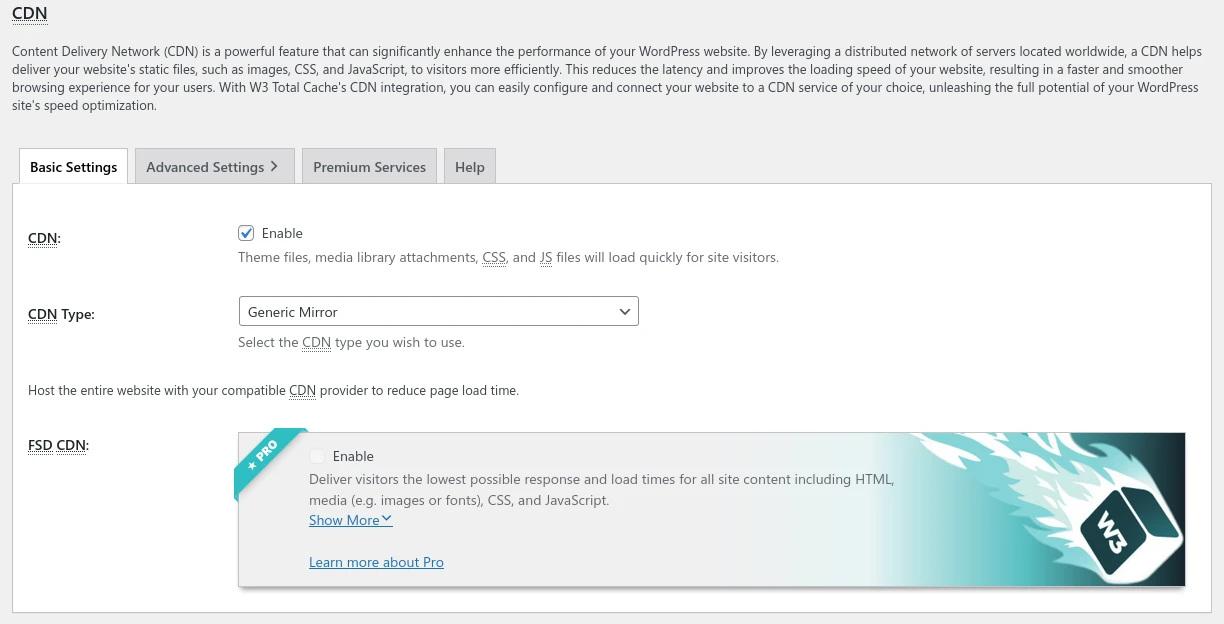
Task: Click the FSD CDN field label
Action: click(x=58, y=445)
